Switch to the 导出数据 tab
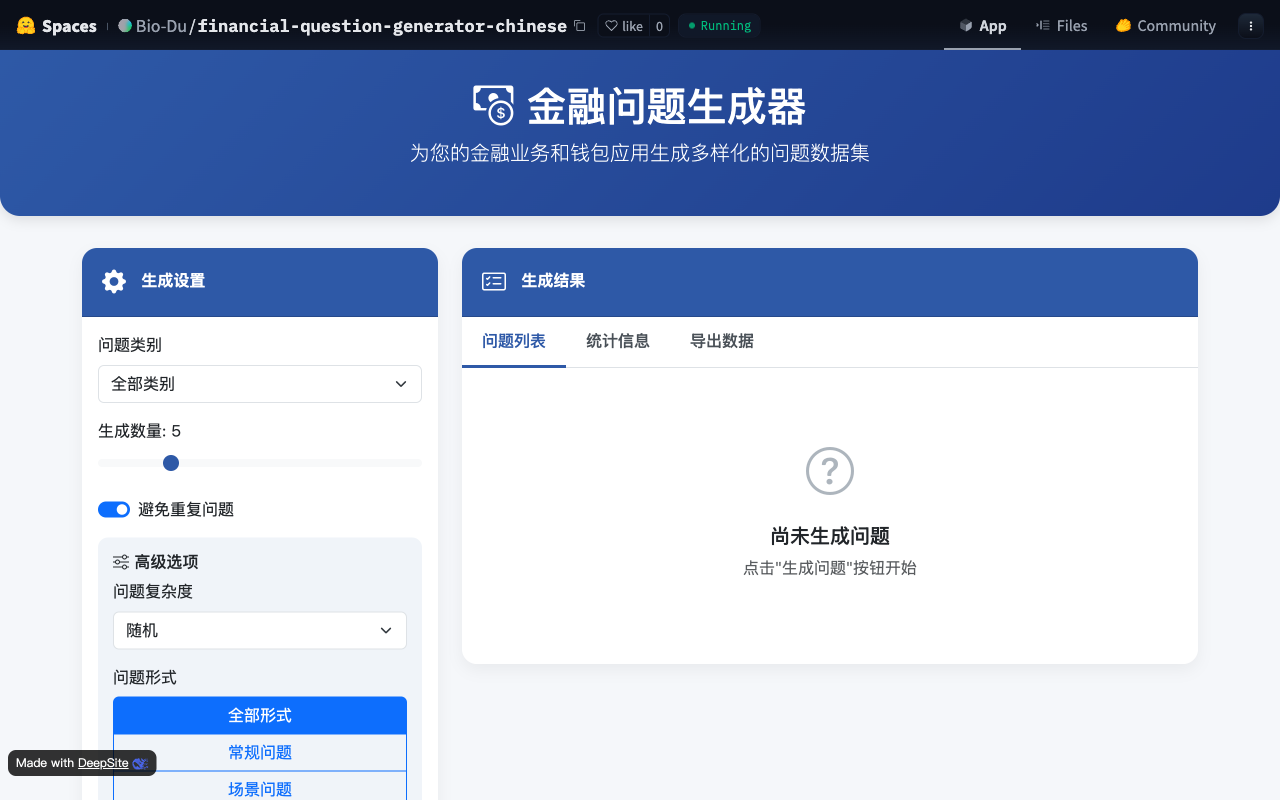1280x800 pixels. coord(722,342)
